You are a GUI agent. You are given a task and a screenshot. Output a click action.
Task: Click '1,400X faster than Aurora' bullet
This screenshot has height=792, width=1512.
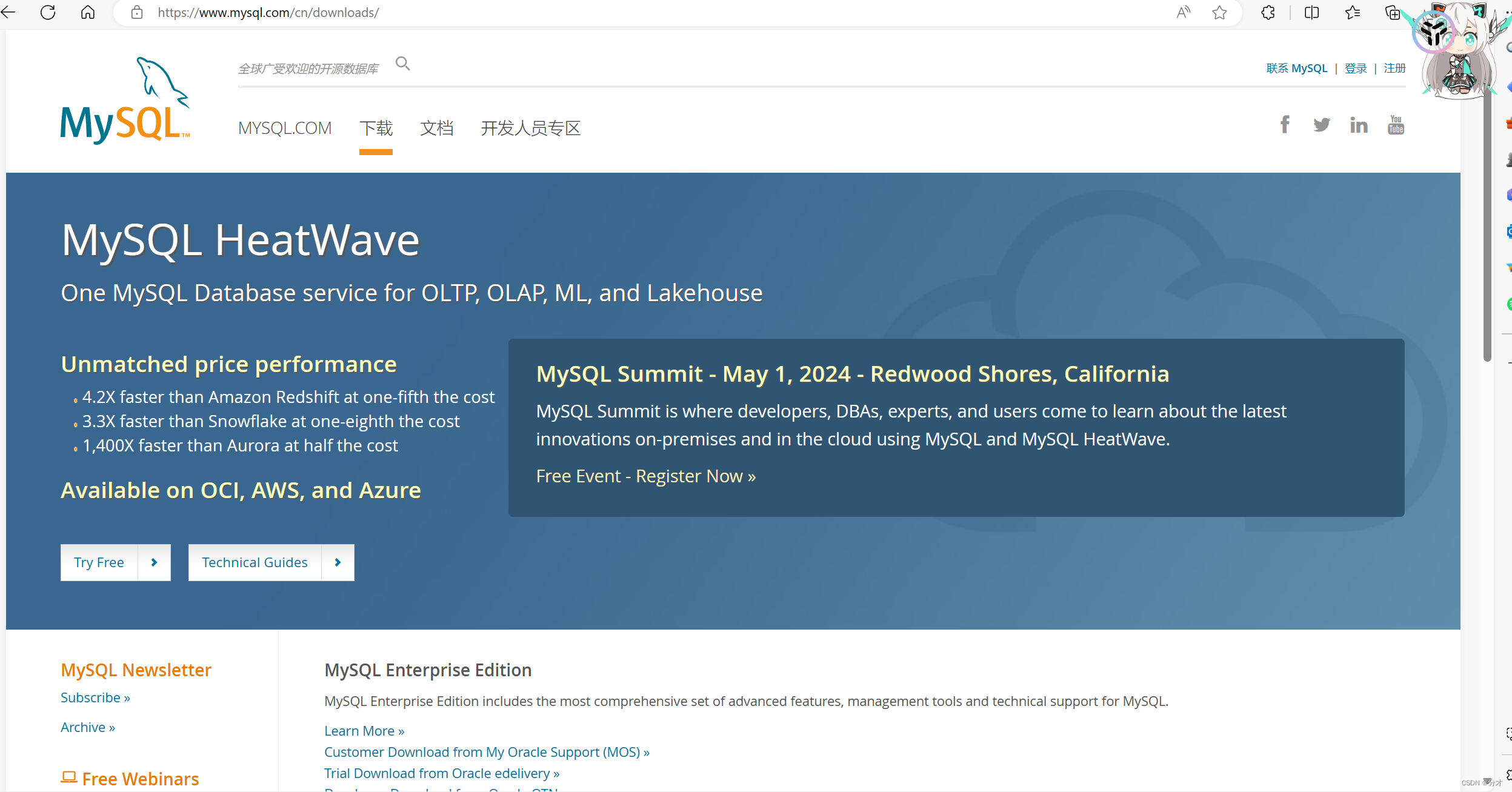[x=240, y=445]
